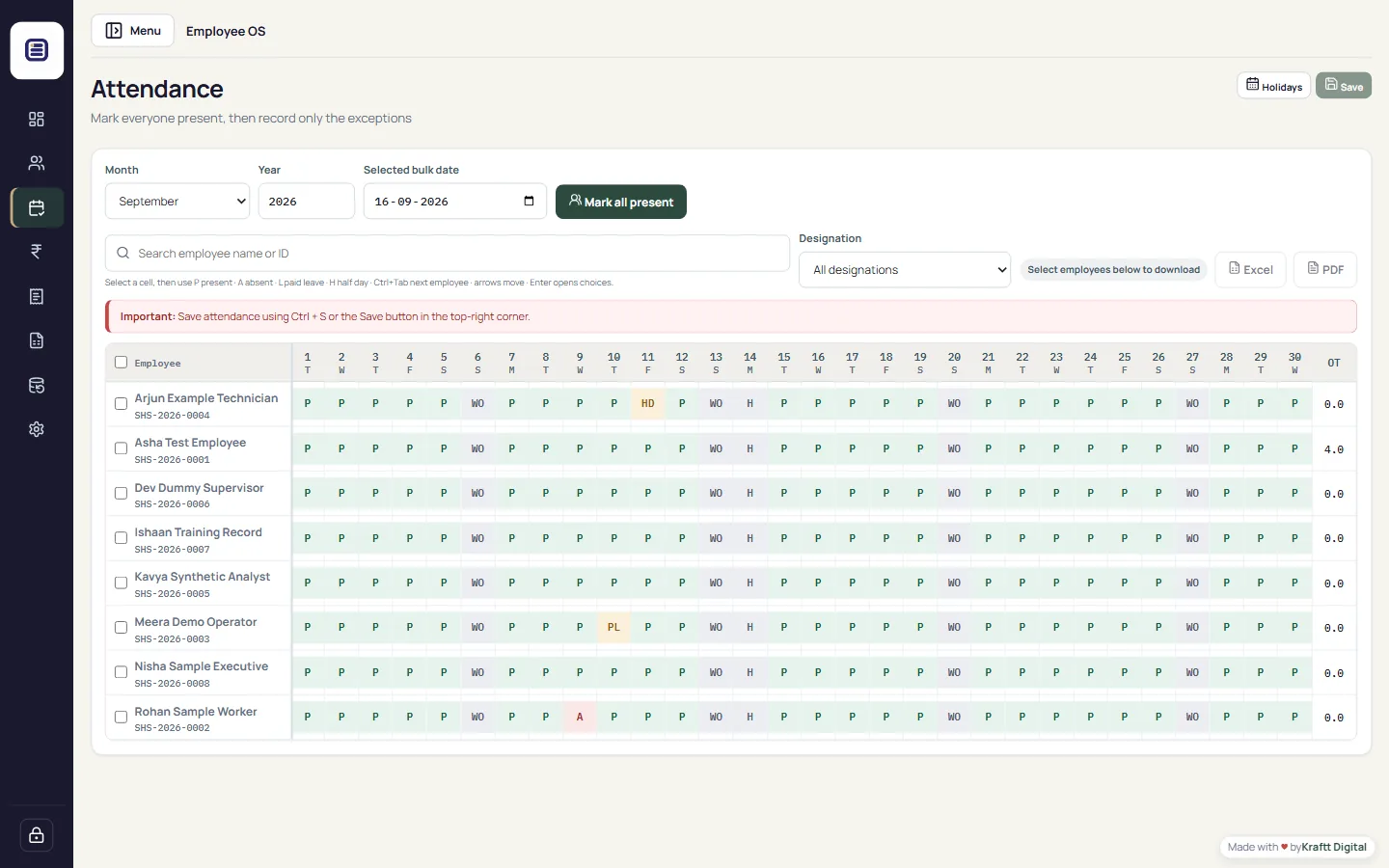Click the Year input field
Image resolution: width=1389 pixels, height=868 pixels.
click(x=306, y=202)
